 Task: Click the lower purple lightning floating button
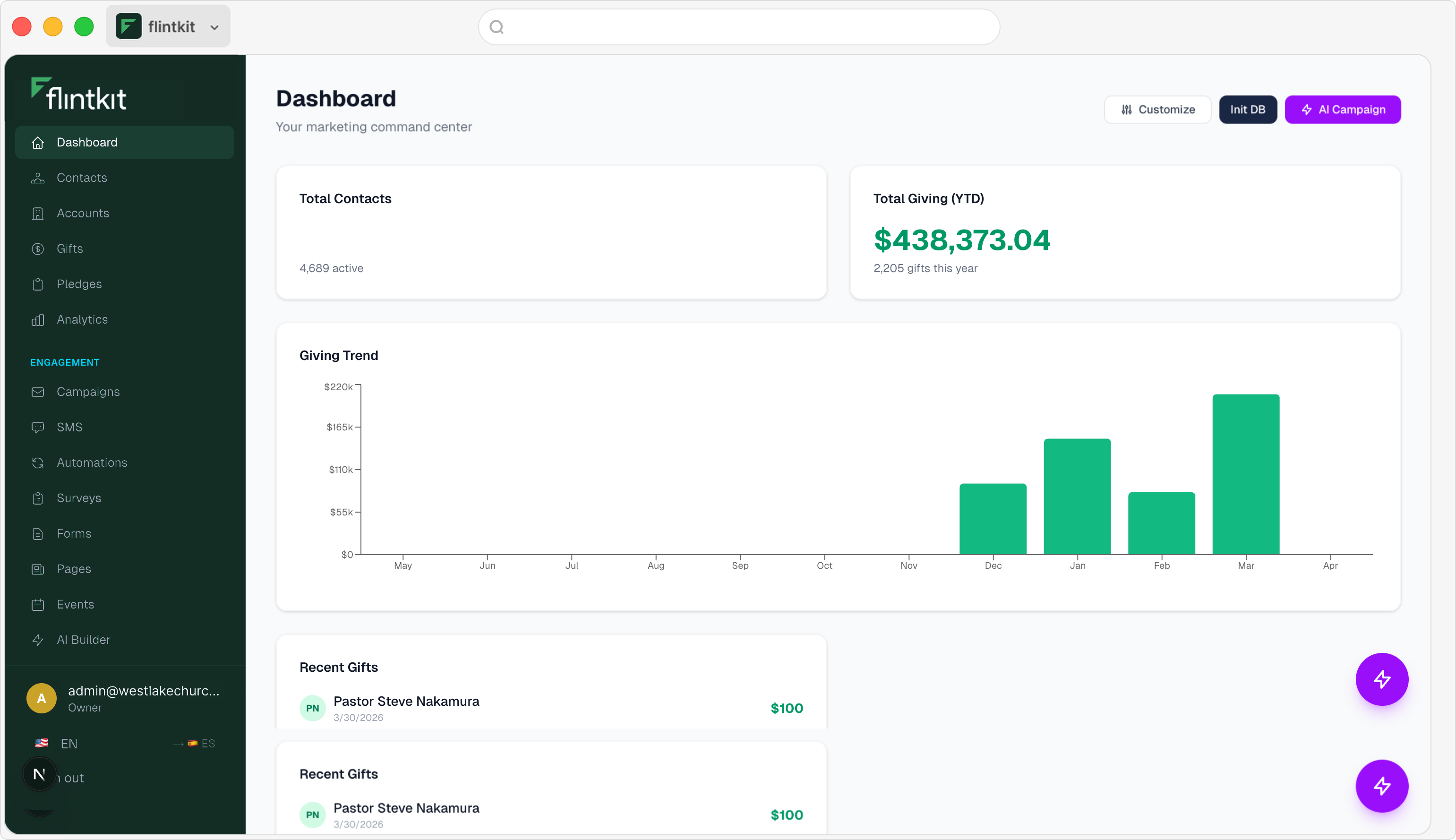1381,786
